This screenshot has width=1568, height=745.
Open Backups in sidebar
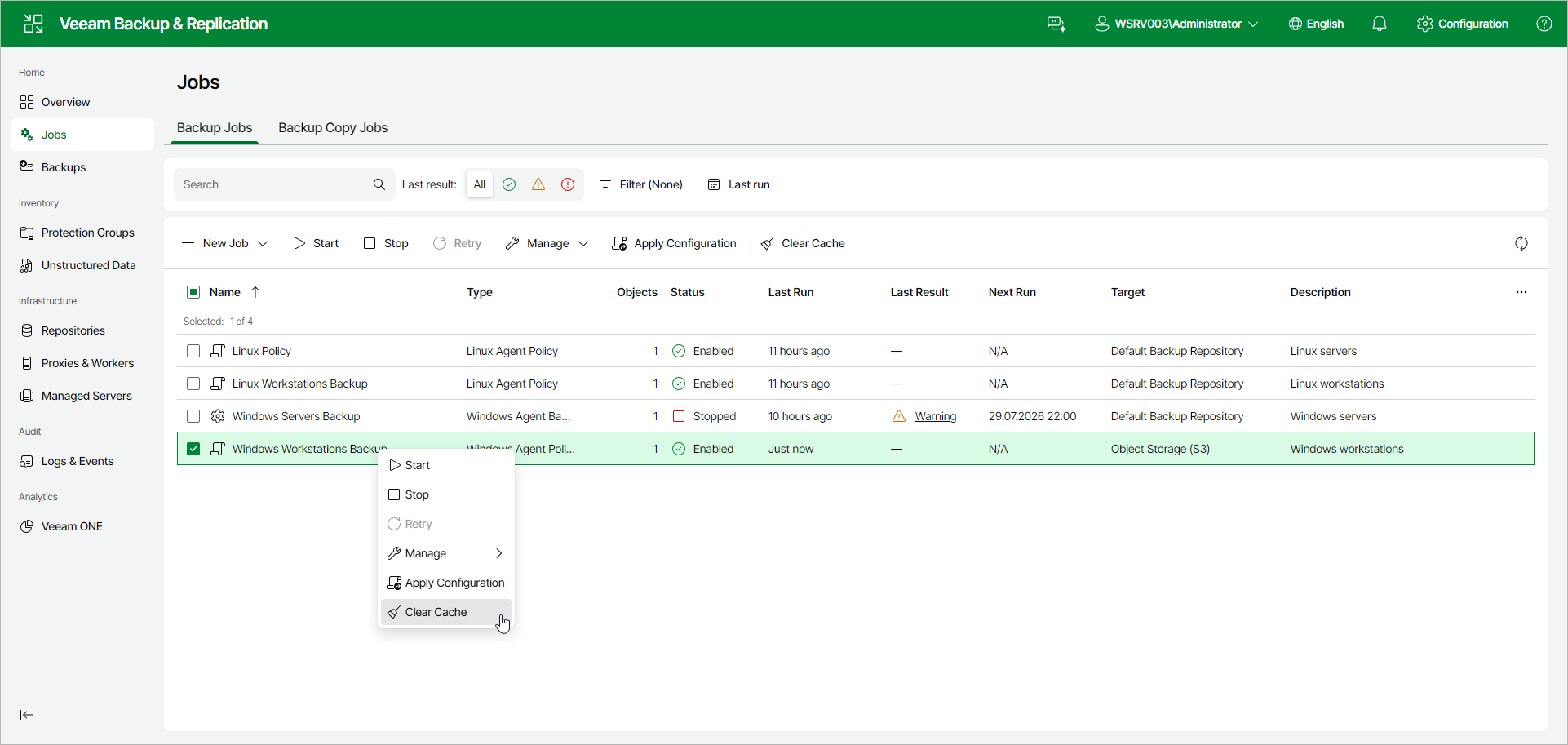click(82, 167)
